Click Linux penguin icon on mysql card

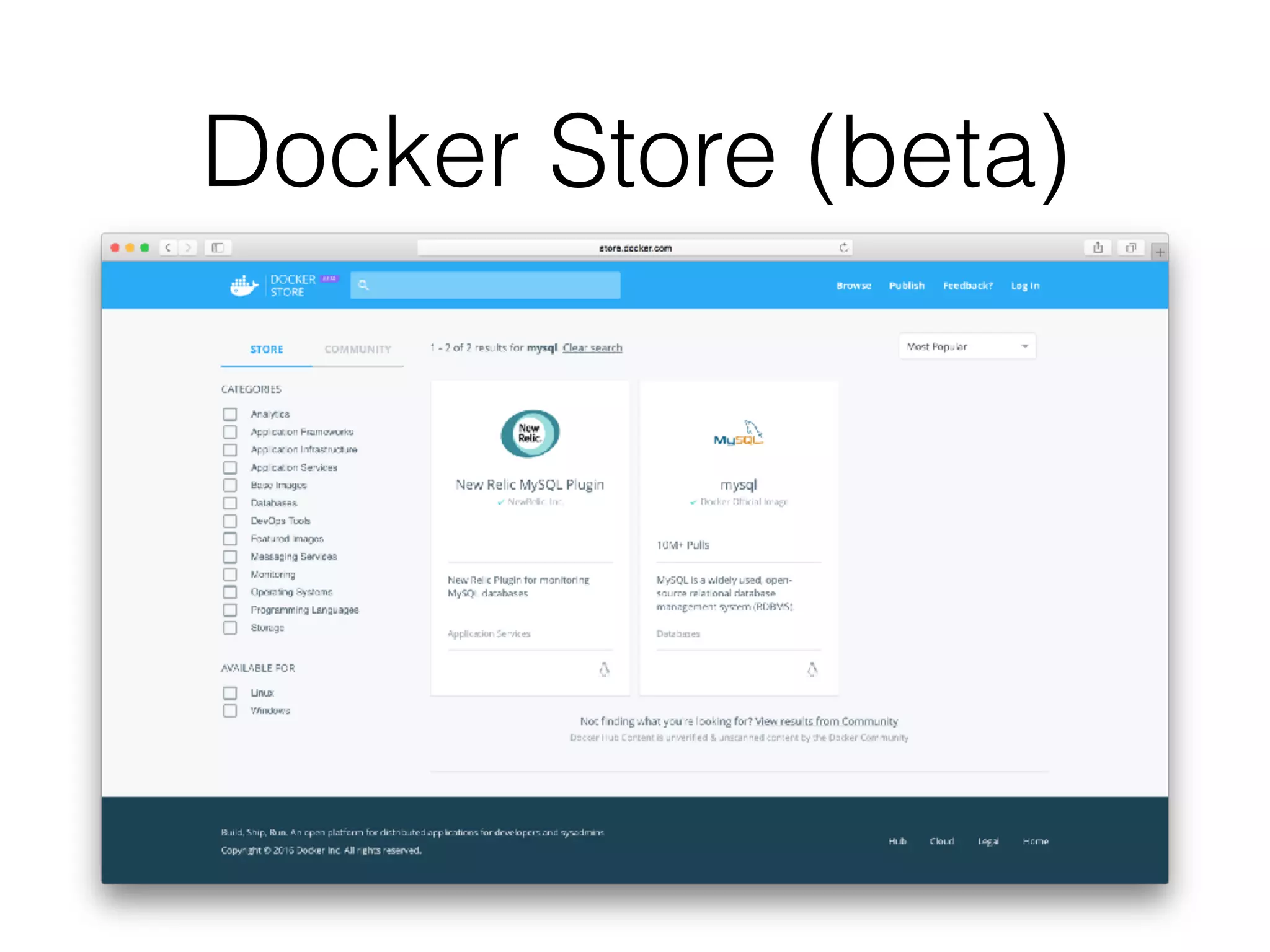[x=812, y=669]
